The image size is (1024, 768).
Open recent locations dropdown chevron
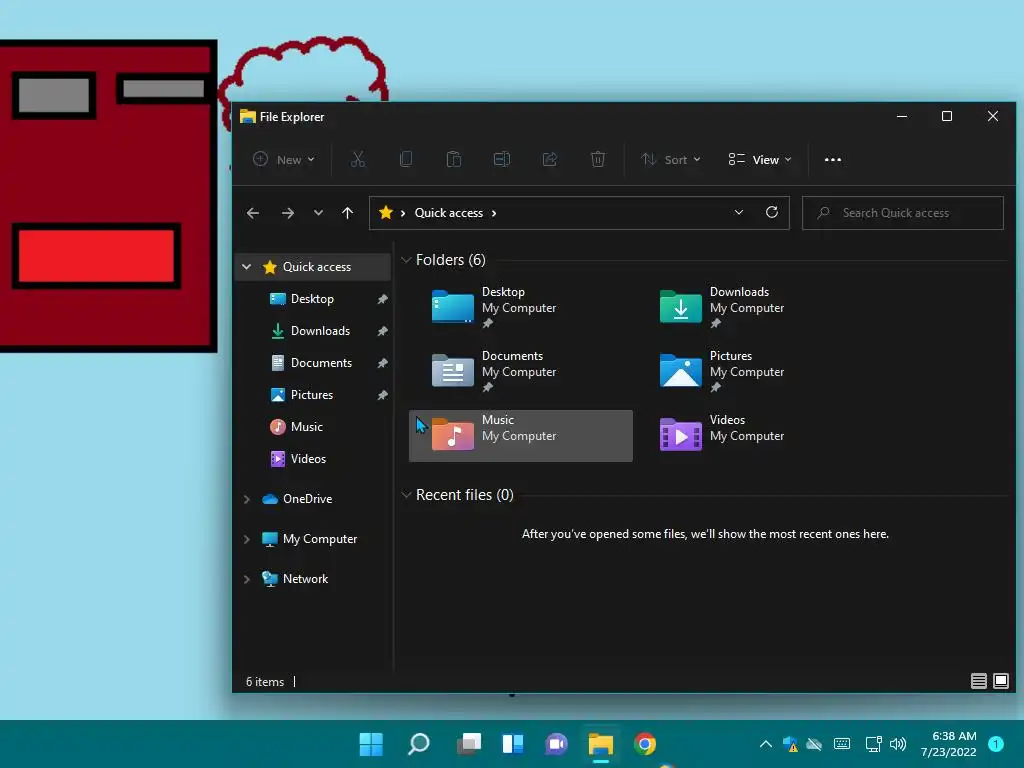(x=318, y=213)
